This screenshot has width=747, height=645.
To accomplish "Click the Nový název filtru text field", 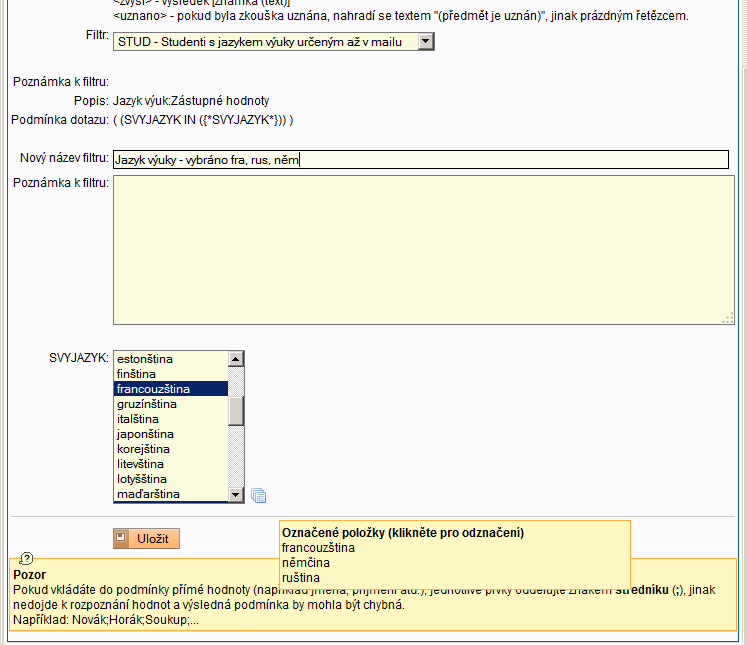I will tap(420, 160).
